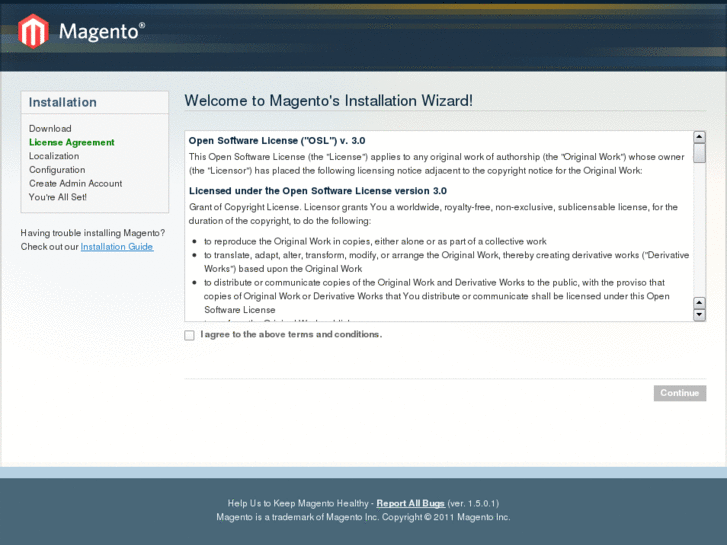Click the Magento trademark copyright footer line
The image size is (727, 545).
(363, 517)
